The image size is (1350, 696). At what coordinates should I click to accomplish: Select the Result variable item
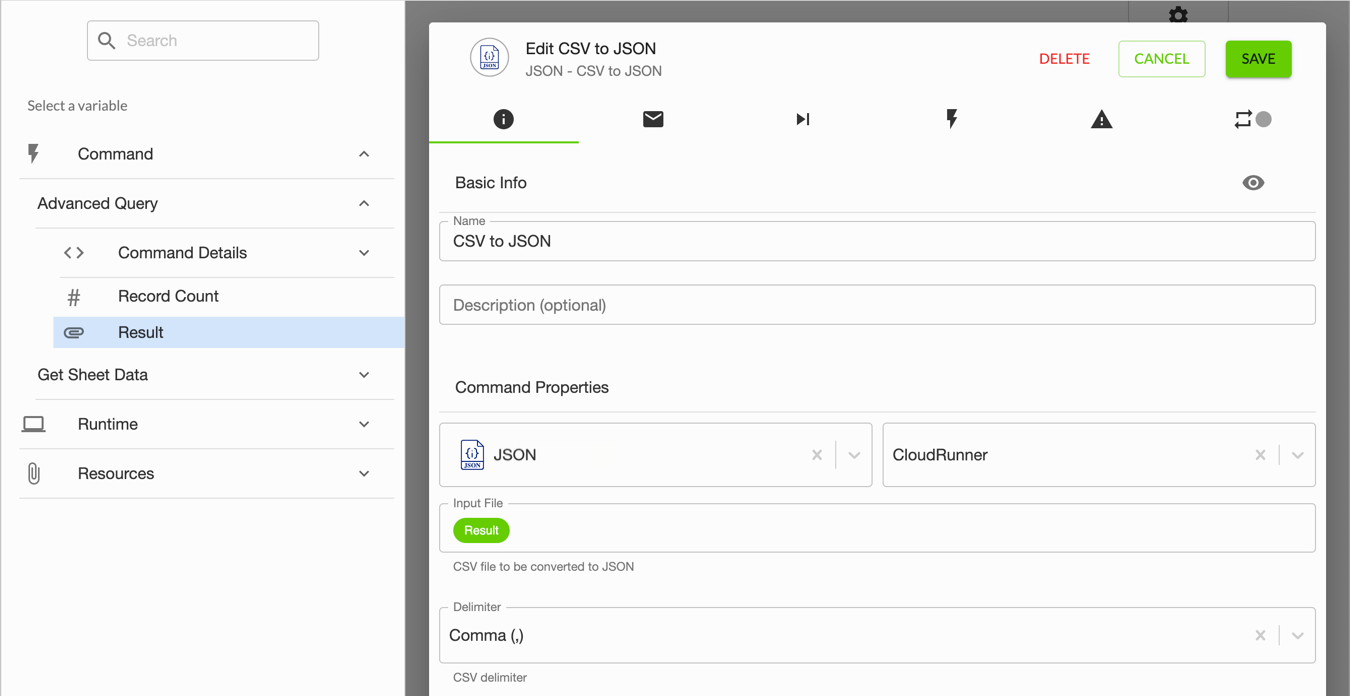pos(229,332)
